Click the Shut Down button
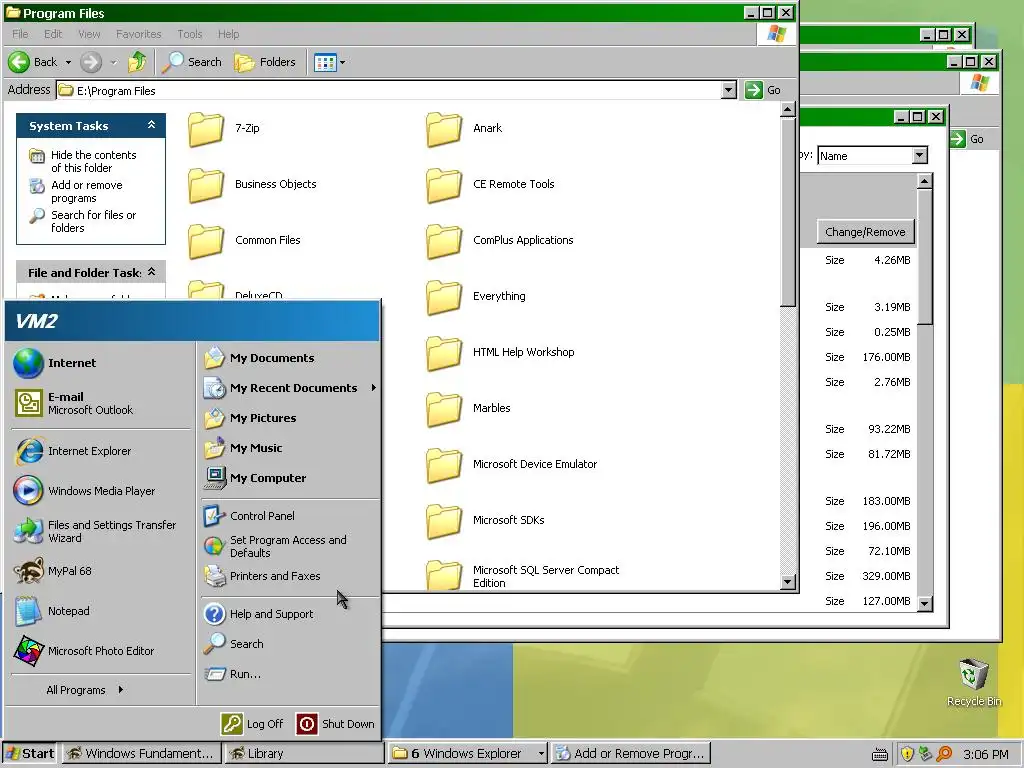The image size is (1024, 768). pos(336,724)
